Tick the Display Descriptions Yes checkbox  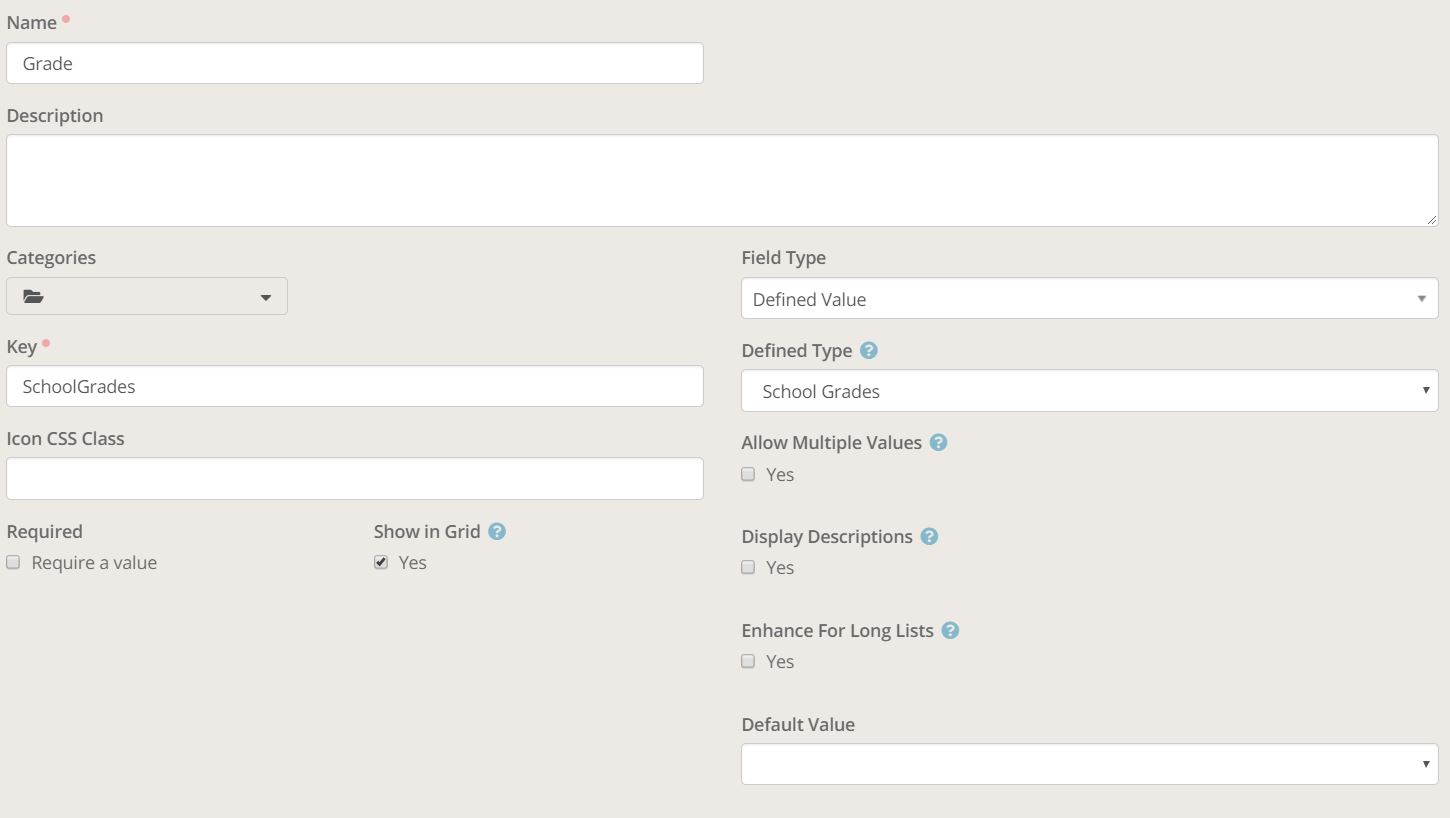pos(748,567)
